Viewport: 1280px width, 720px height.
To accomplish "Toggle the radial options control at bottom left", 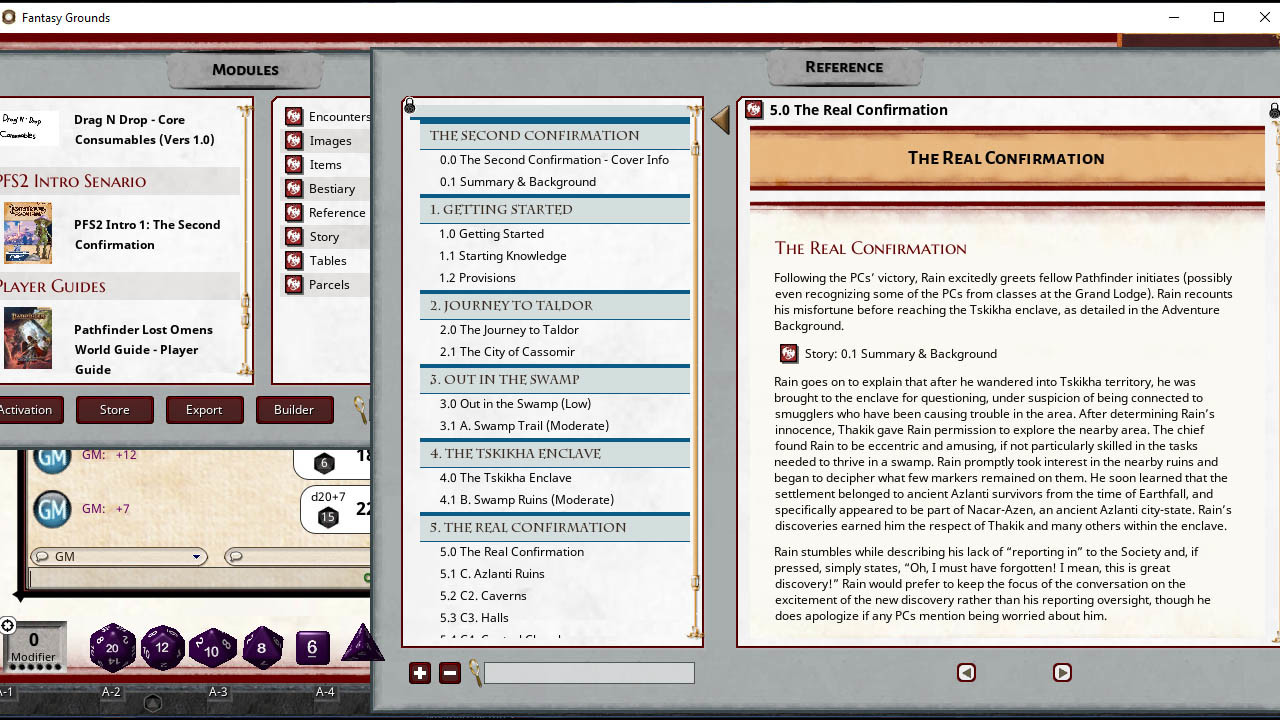I will tap(8, 625).
